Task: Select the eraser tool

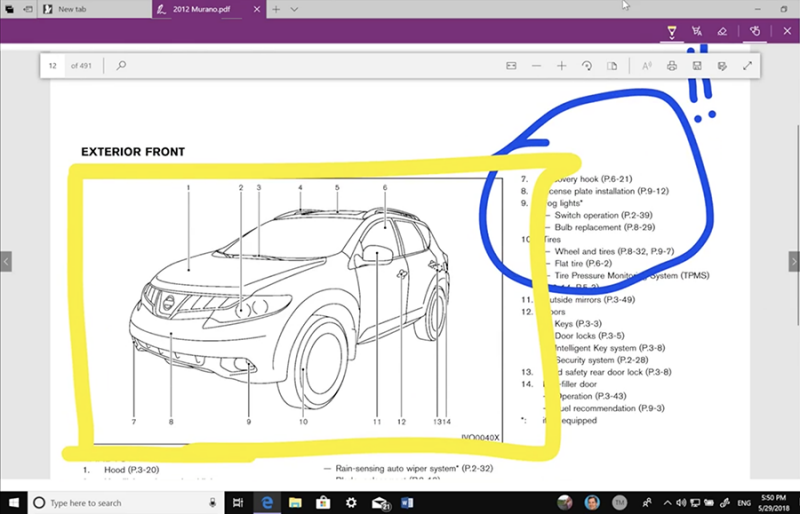Action: click(x=722, y=31)
